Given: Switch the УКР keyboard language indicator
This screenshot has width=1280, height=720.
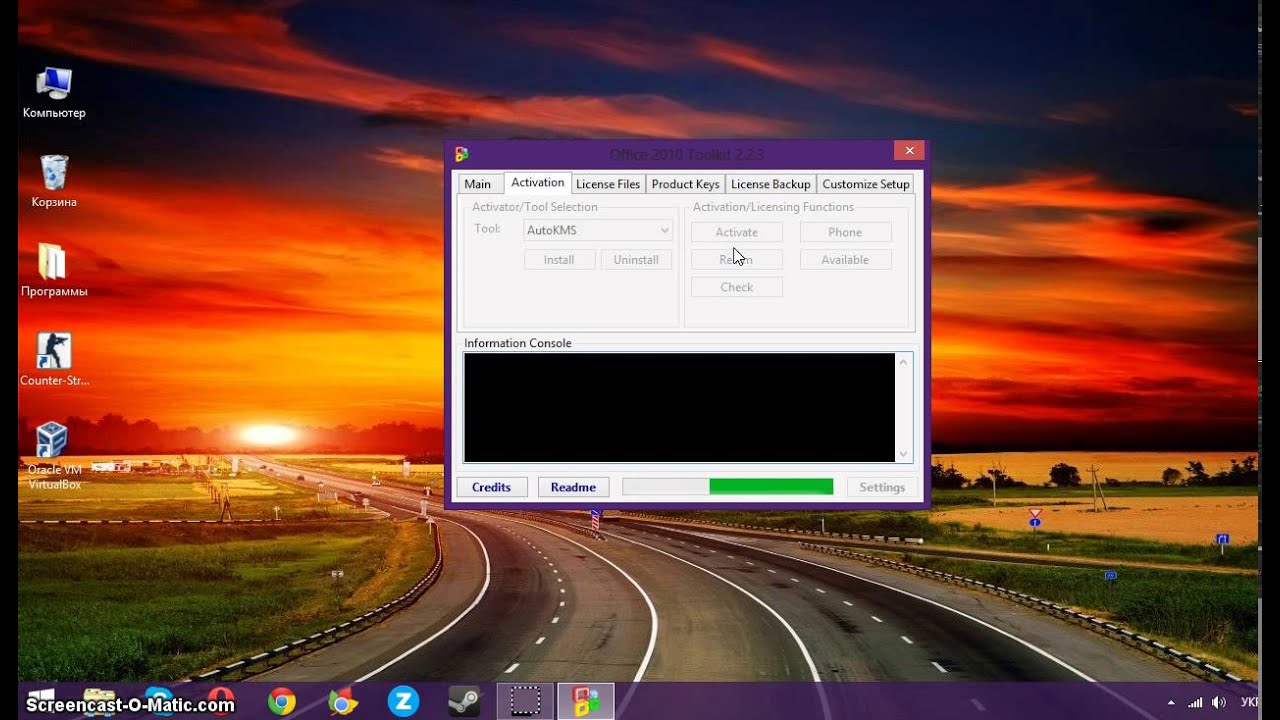Looking at the screenshot, I should (1249, 703).
